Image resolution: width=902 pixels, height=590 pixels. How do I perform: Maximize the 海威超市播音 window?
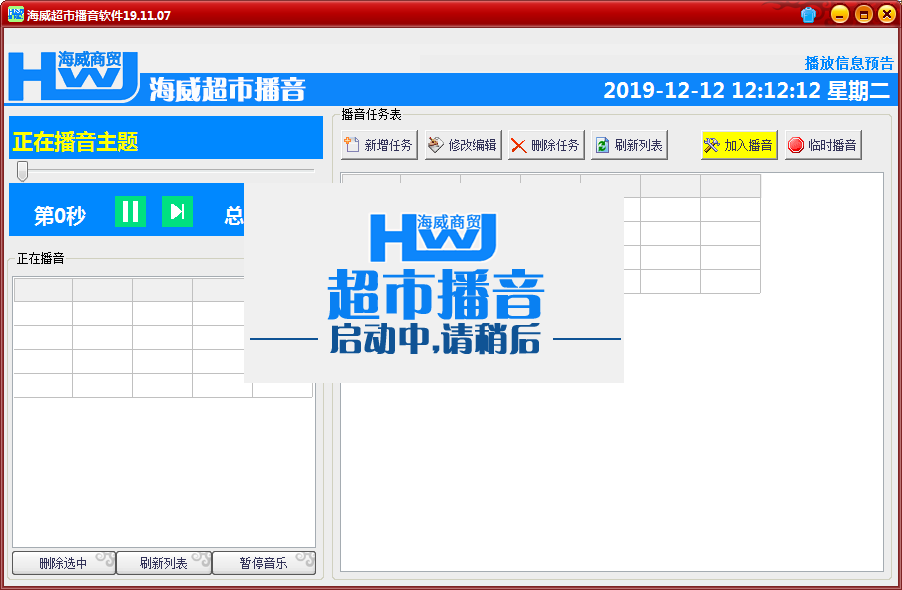point(863,14)
